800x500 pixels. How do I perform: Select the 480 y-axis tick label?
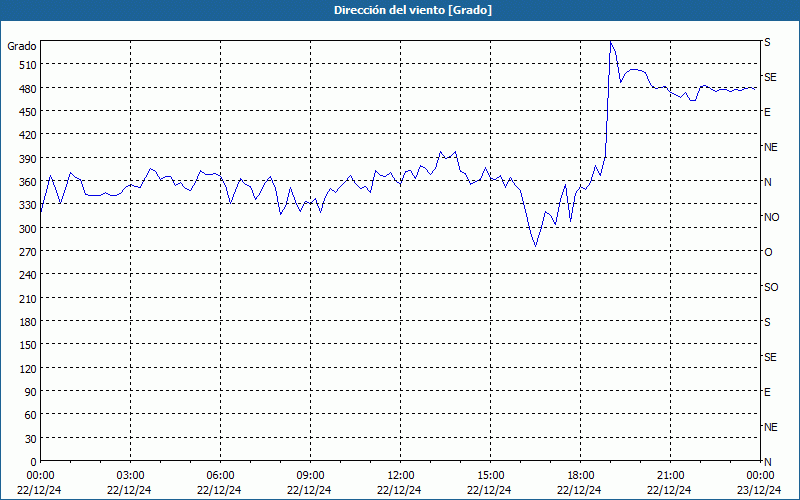coord(27,89)
